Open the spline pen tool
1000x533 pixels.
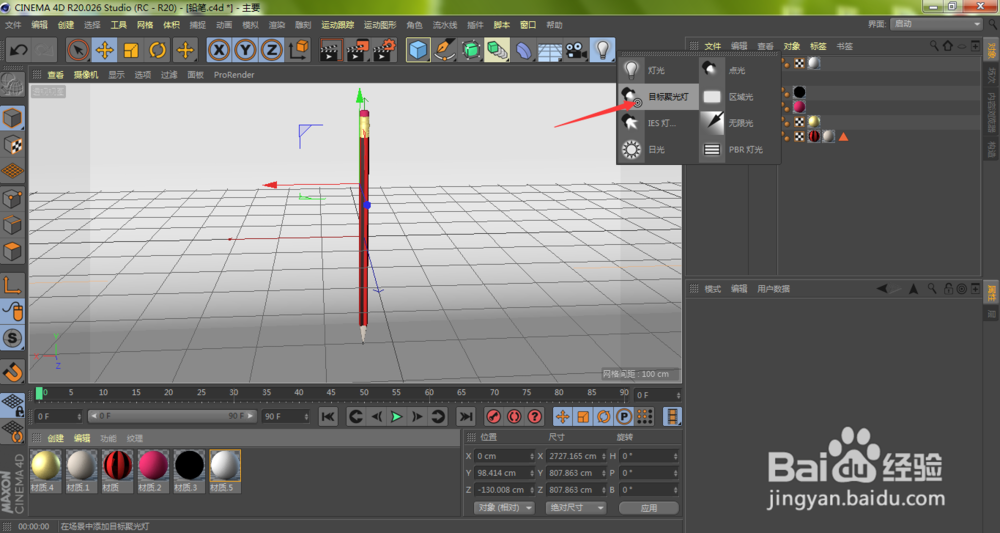click(445, 50)
